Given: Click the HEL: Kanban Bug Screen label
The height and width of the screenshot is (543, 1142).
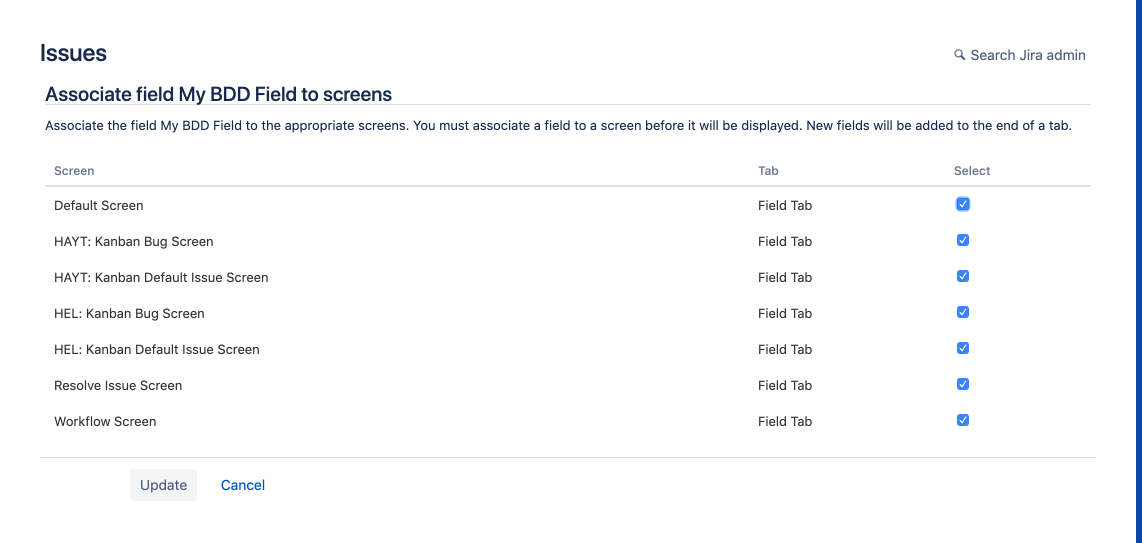Looking at the screenshot, I should tap(129, 313).
